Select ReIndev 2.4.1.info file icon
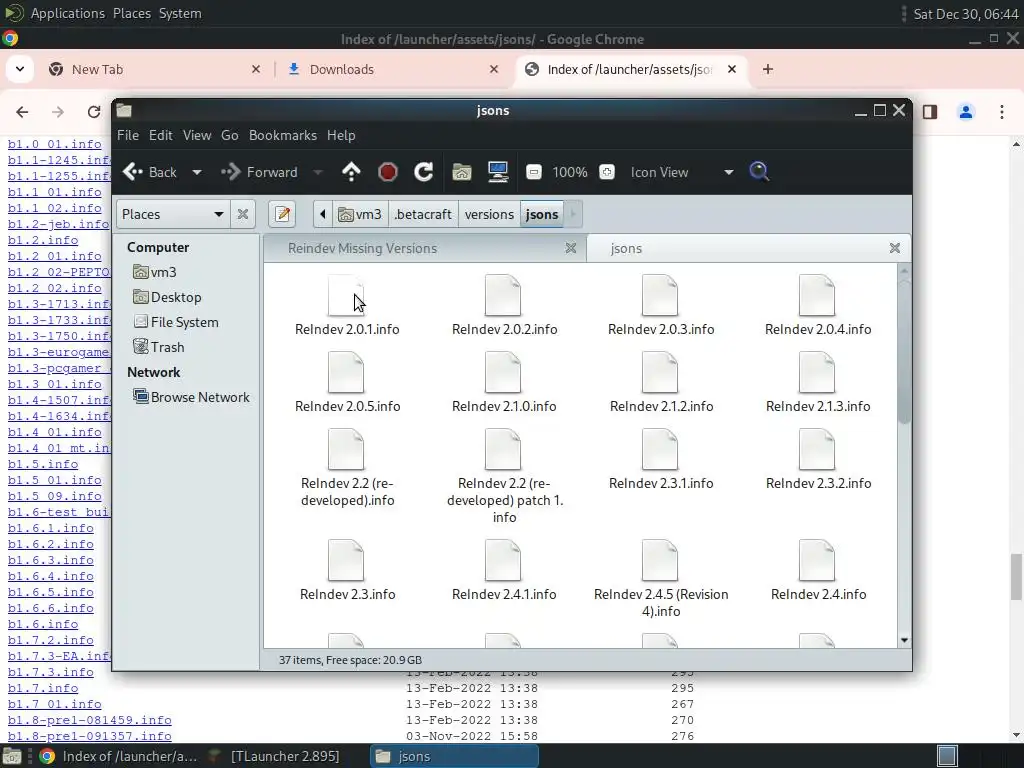The height and width of the screenshot is (768, 1024). [x=503, y=560]
